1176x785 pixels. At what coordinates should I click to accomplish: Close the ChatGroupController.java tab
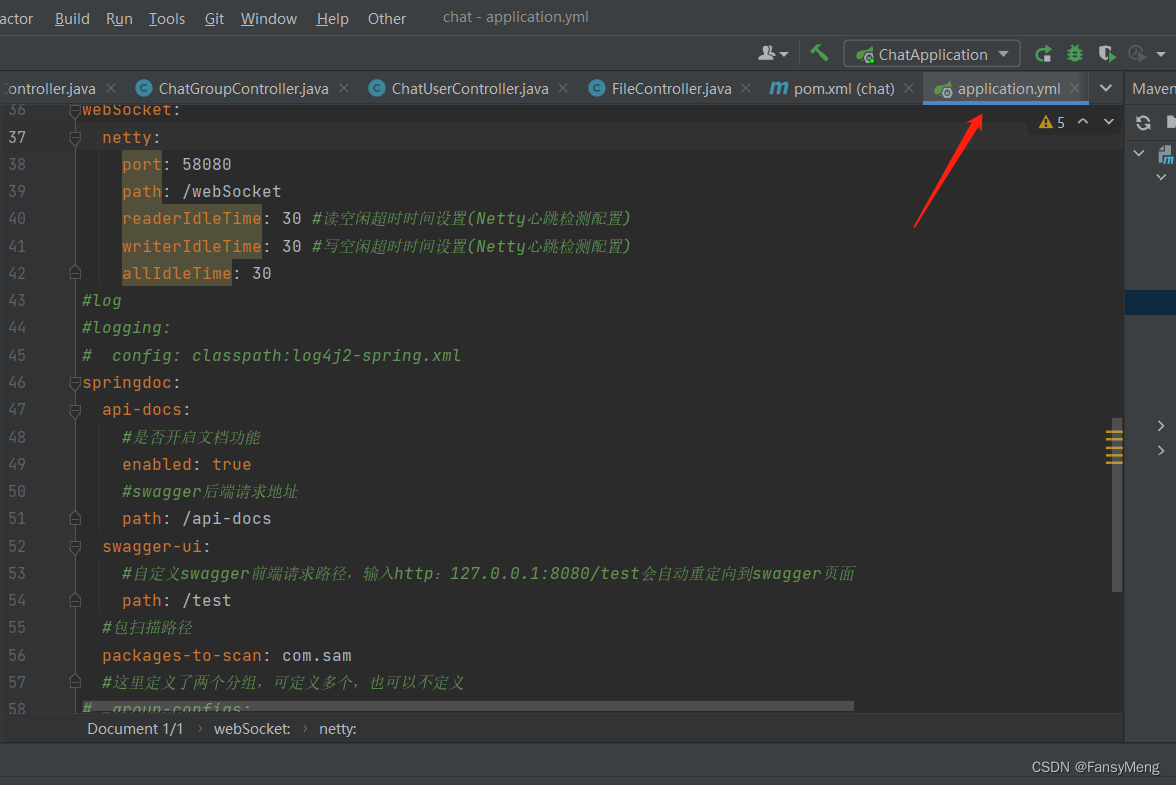(x=344, y=88)
